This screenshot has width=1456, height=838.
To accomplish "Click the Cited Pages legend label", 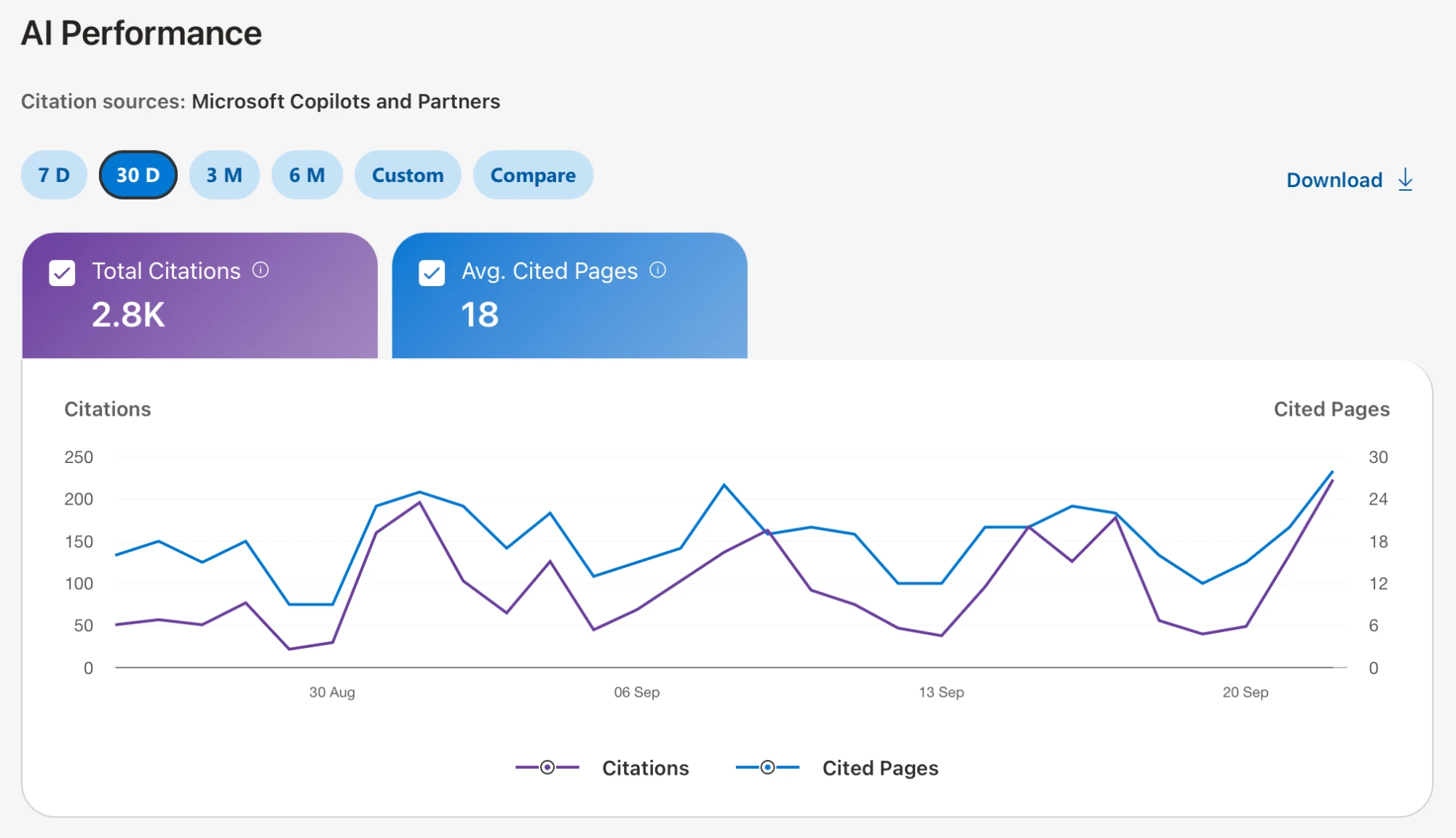I will point(880,768).
